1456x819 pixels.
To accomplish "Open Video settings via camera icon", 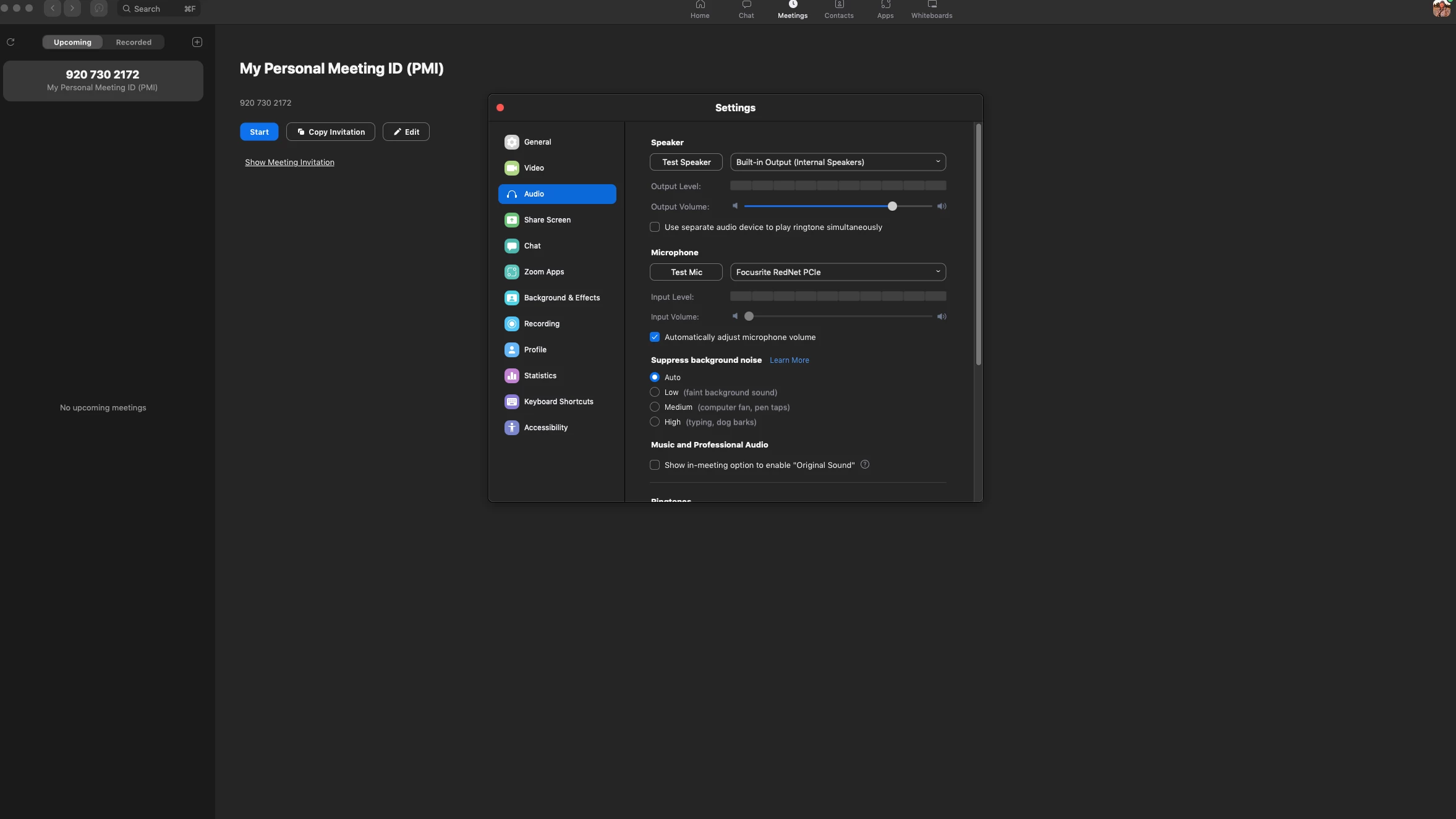I will point(512,168).
